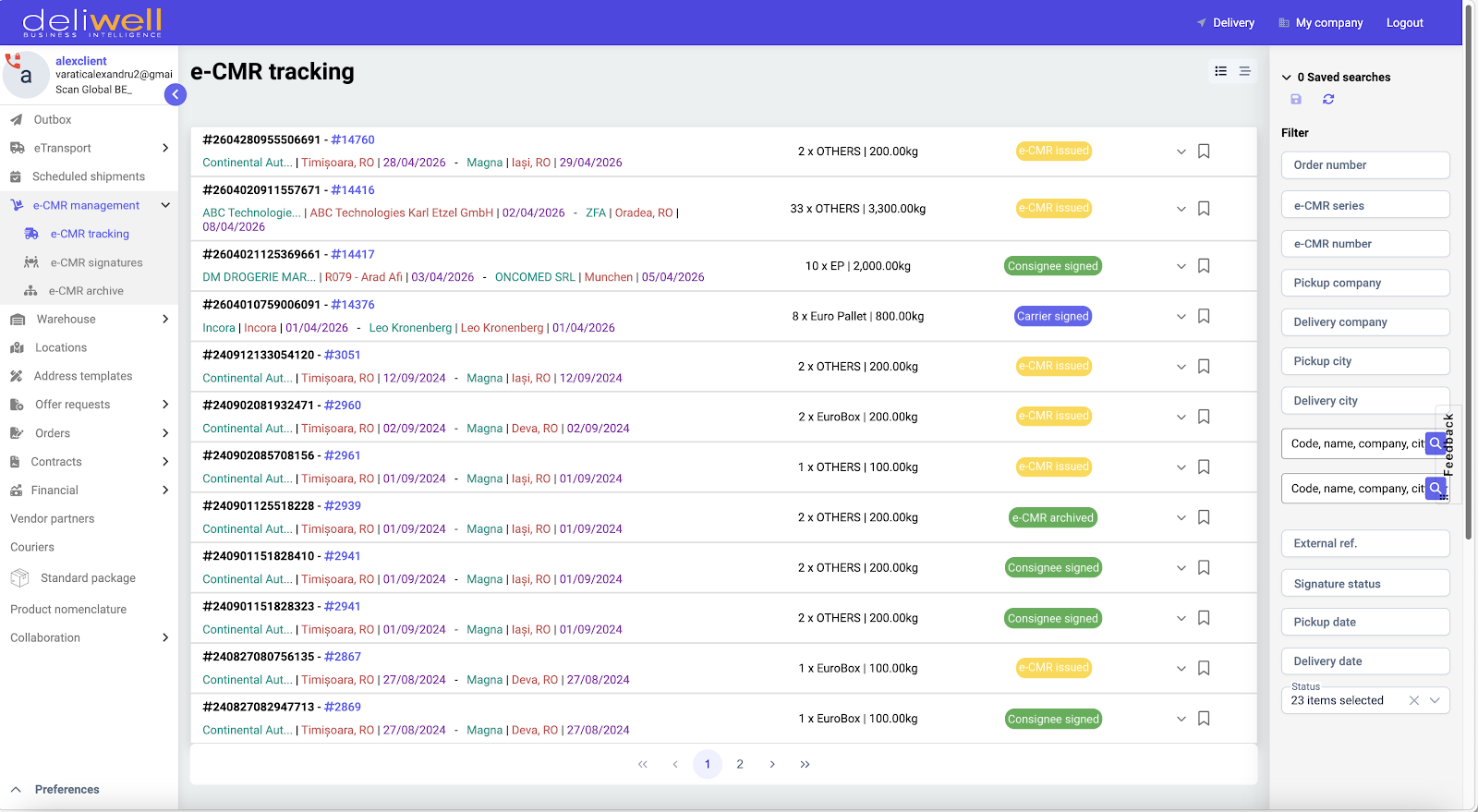Switch to detailed list view icon
The width and height of the screenshot is (1478, 812).
coord(1221,71)
